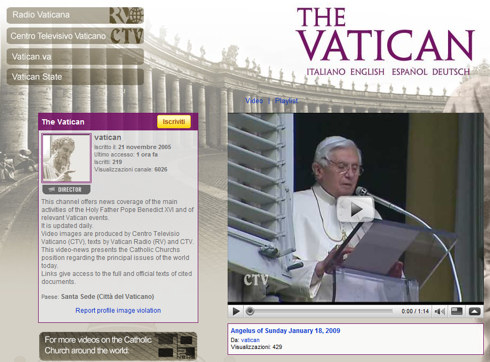Click the large play overlay on the video
The width and height of the screenshot is (490, 362).
point(355,209)
